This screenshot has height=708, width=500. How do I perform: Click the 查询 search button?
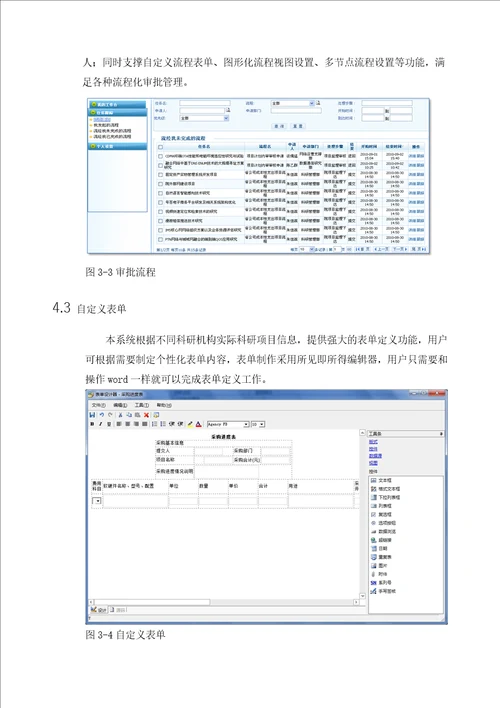tap(280, 126)
